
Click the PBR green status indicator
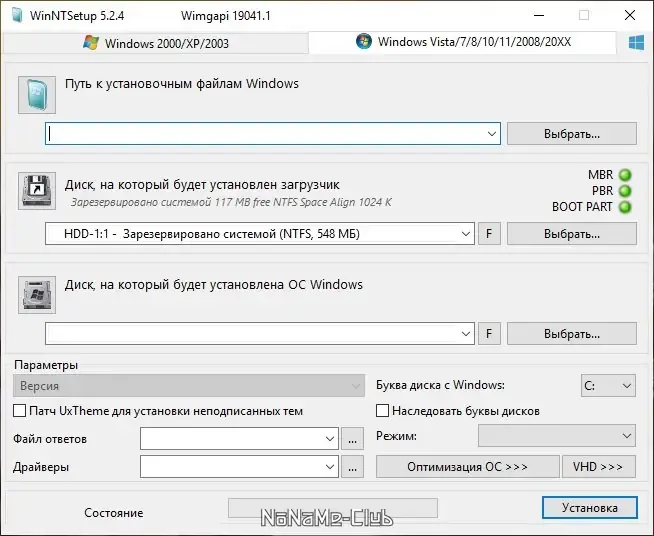[x=625, y=191]
